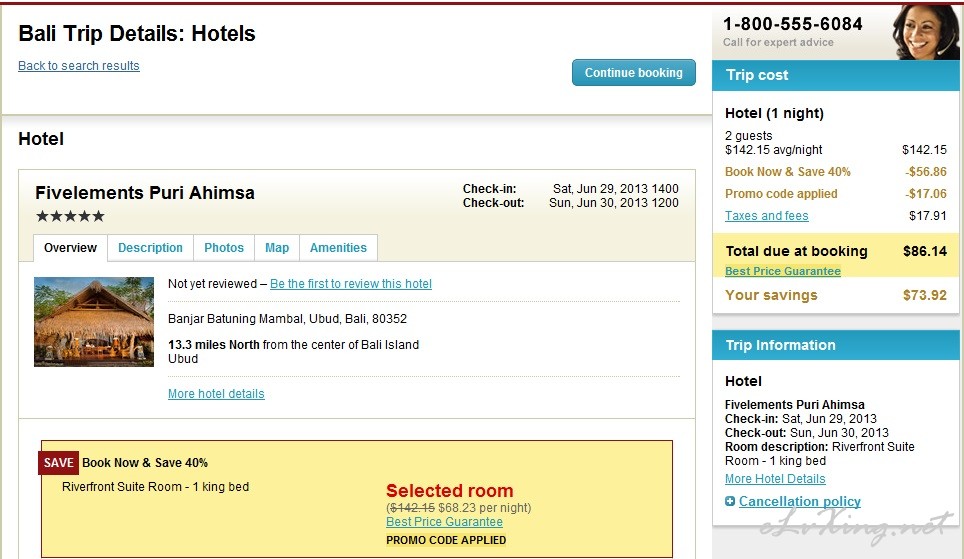The image size is (964, 559).
Task: Click More Hotel Details in Trip Information
Action: click(x=775, y=478)
